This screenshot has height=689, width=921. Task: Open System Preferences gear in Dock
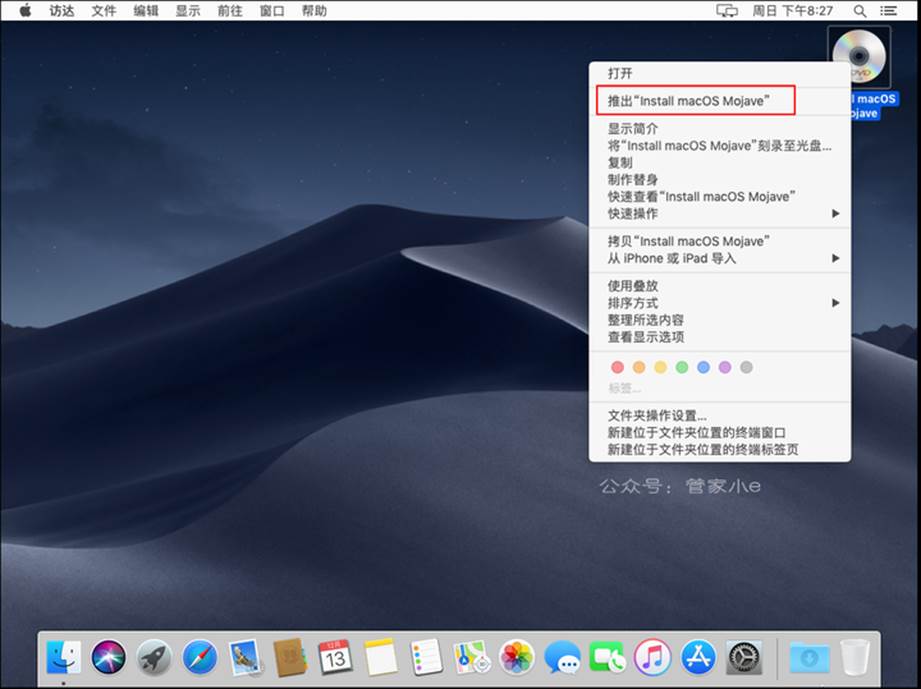[744, 657]
